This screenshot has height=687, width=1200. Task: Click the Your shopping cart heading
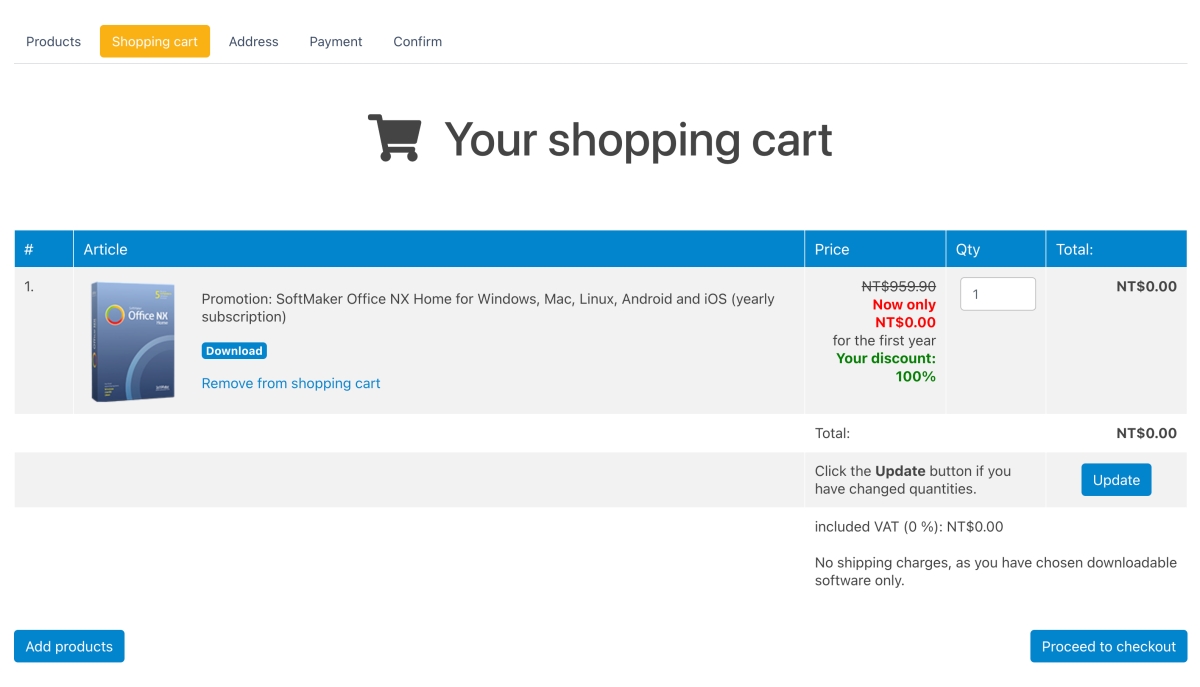(x=638, y=139)
